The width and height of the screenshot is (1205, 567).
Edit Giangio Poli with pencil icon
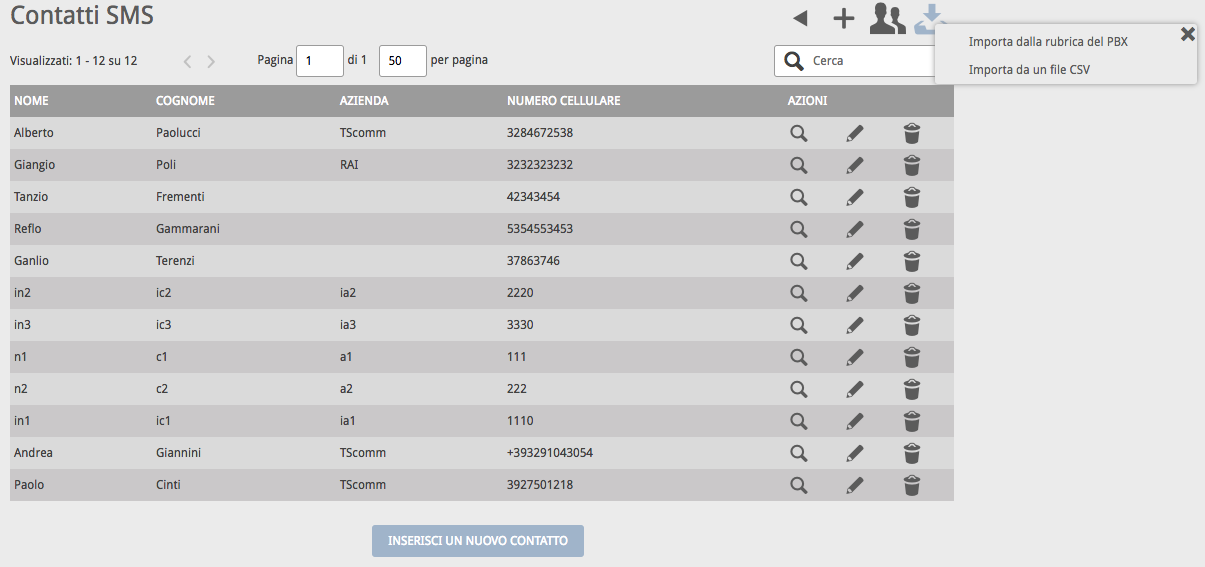click(855, 165)
